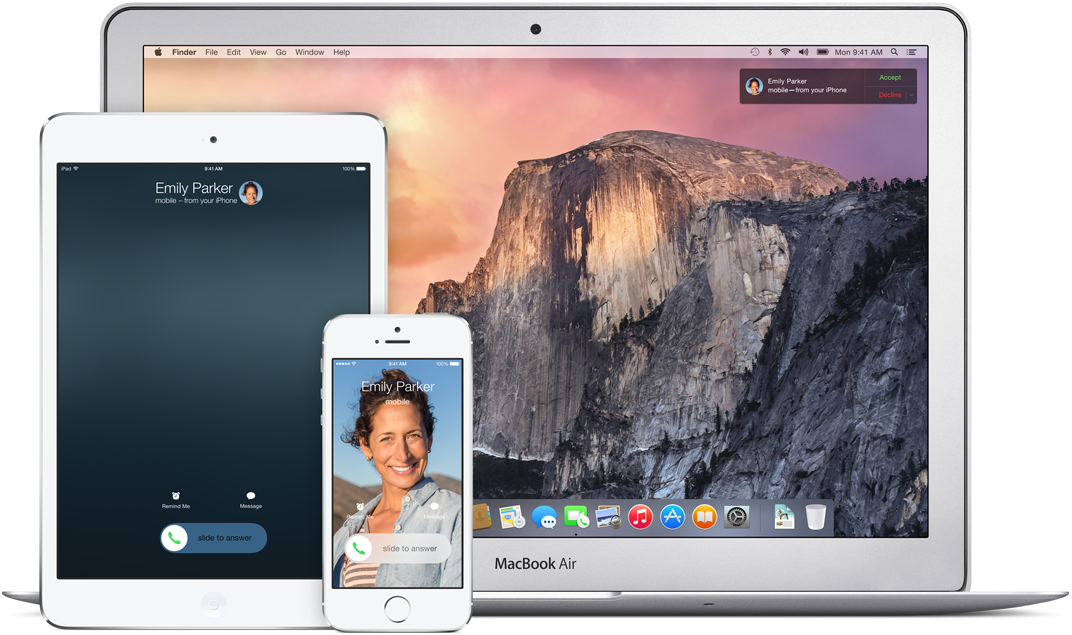Click the battery status icon
The width and height of the screenshot is (1072, 635).
tap(822, 52)
